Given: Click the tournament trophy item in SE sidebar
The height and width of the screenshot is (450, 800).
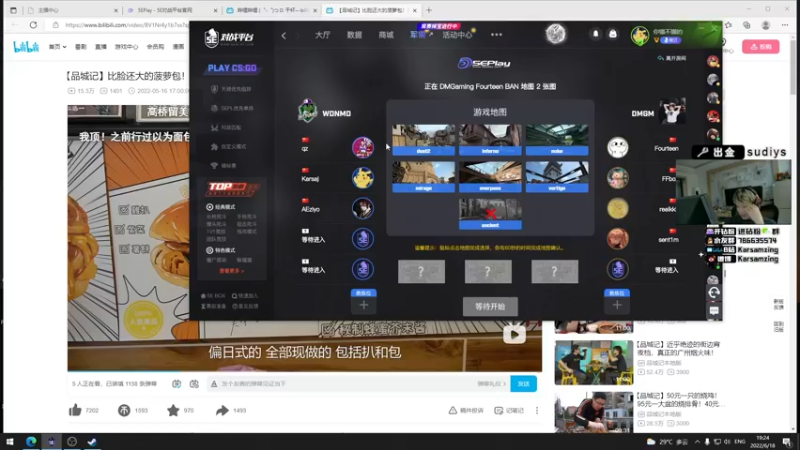Looking at the screenshot, I should tap(224, 166).
